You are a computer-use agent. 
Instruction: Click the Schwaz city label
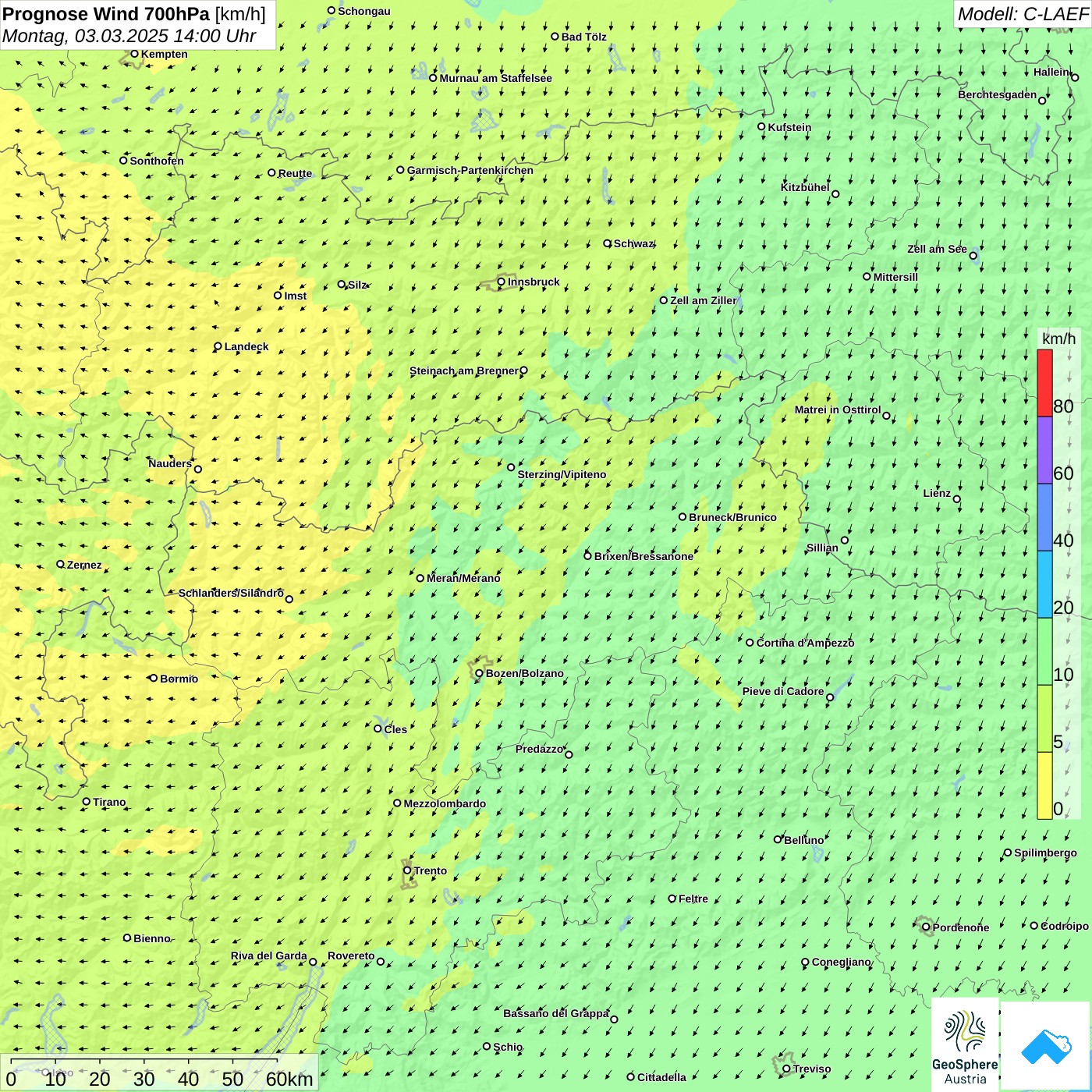click(633, 243)
